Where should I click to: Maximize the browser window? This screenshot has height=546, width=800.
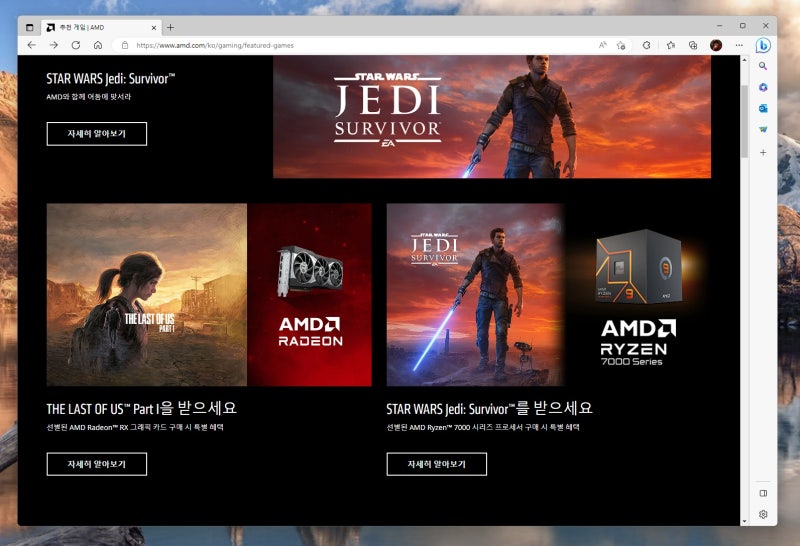coord(742,26)
